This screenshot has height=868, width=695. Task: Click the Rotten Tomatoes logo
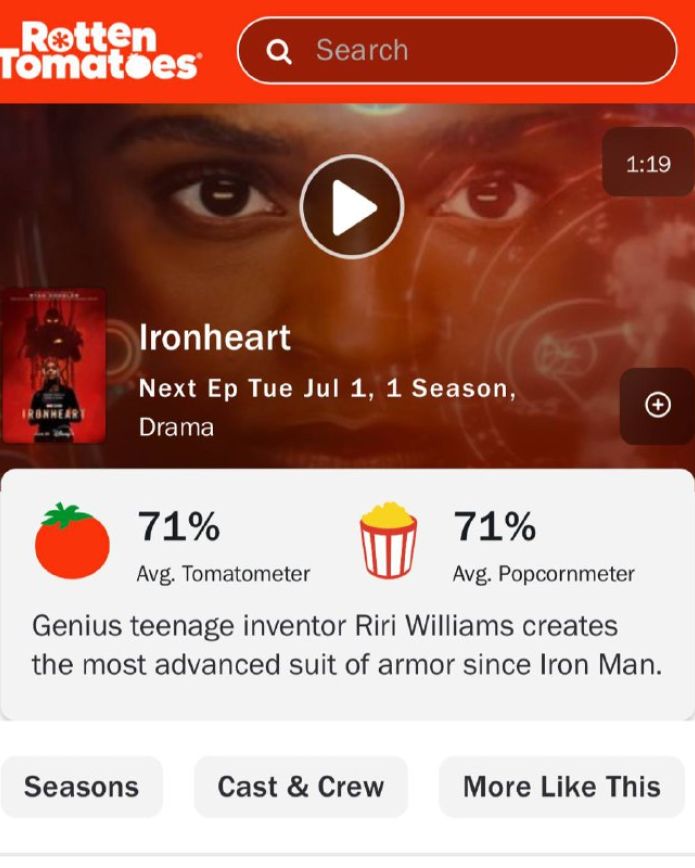(100, 50)
